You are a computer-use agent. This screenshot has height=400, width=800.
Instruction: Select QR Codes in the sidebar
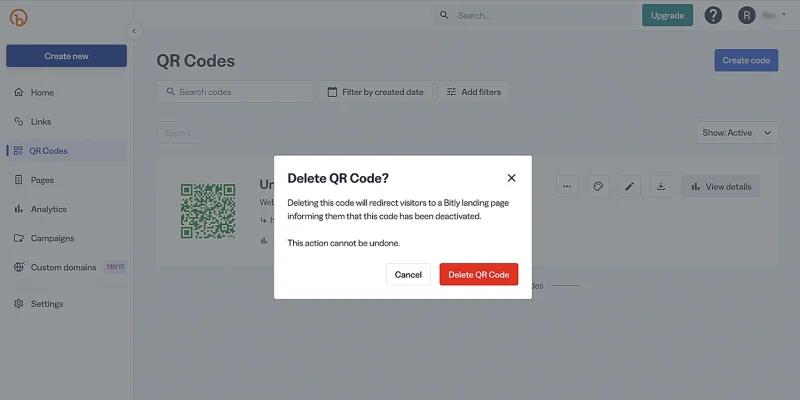66,151
